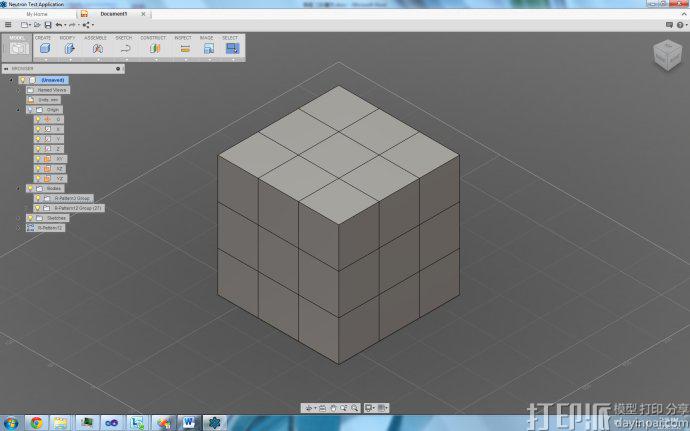
Task: Open the INSPECT menu label
Action: click(x=183, y=38)
